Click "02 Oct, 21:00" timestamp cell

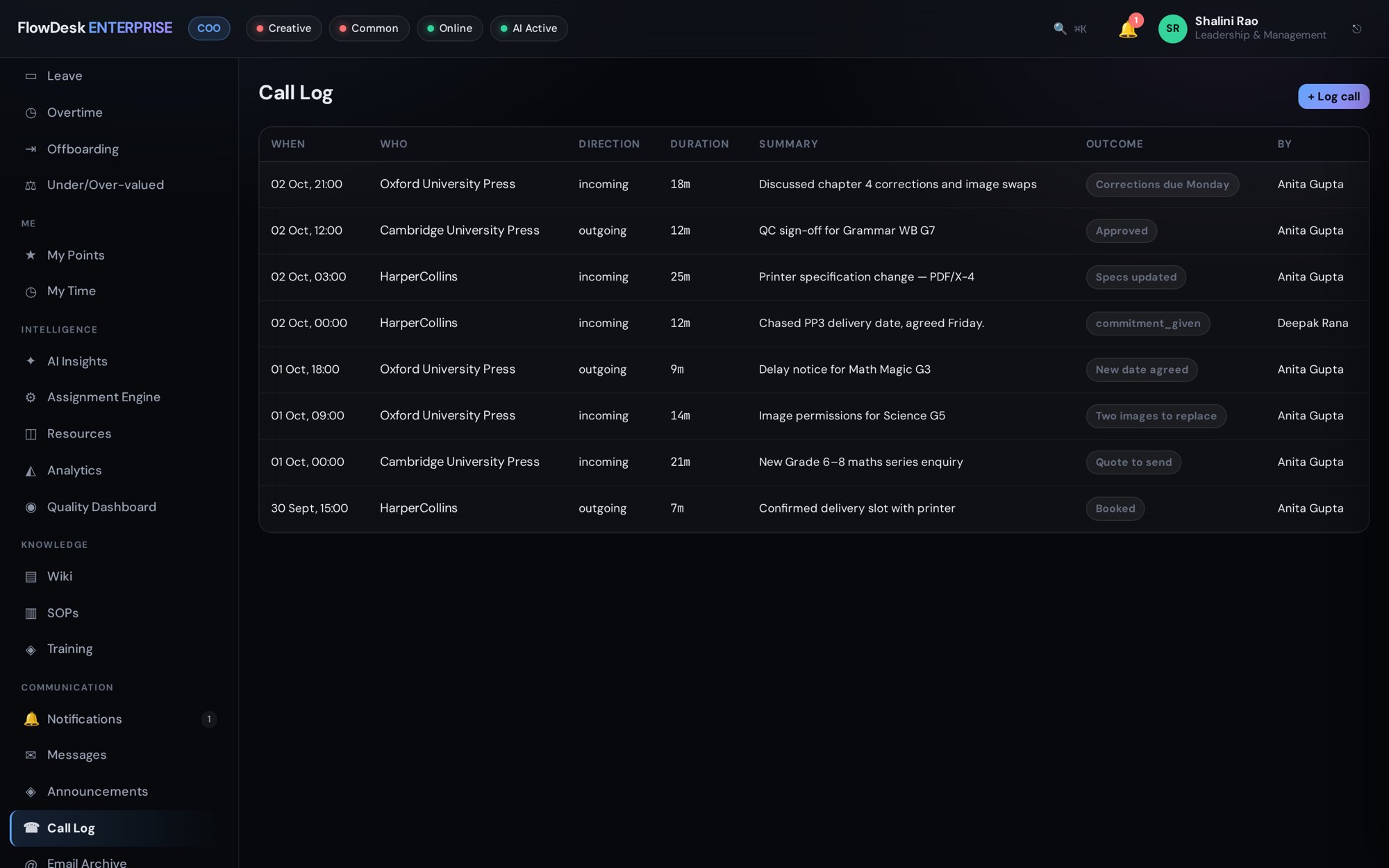pos(306,184)
